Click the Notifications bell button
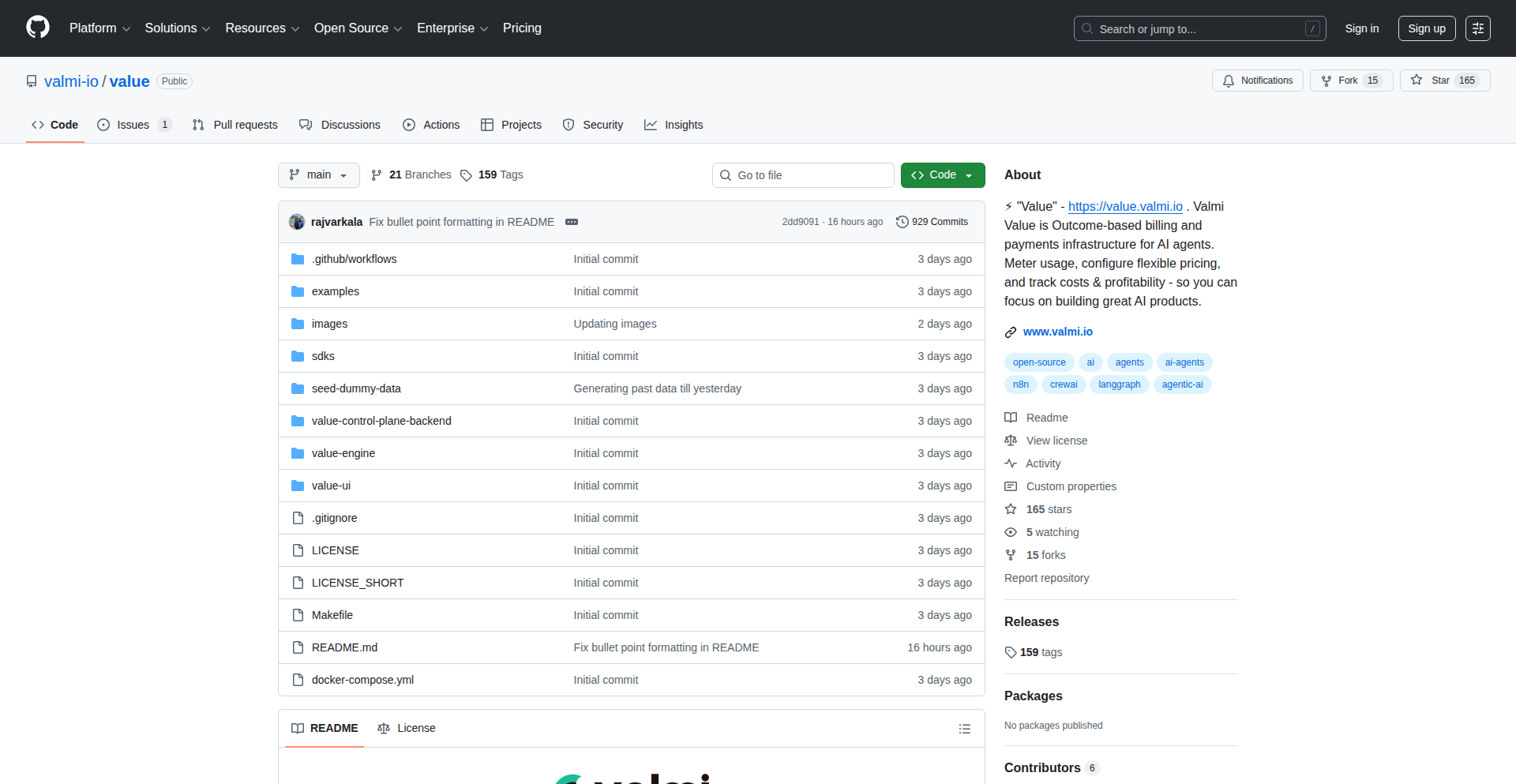The width and height of the screenshot is (1516, 784). tap(1257, 81)
